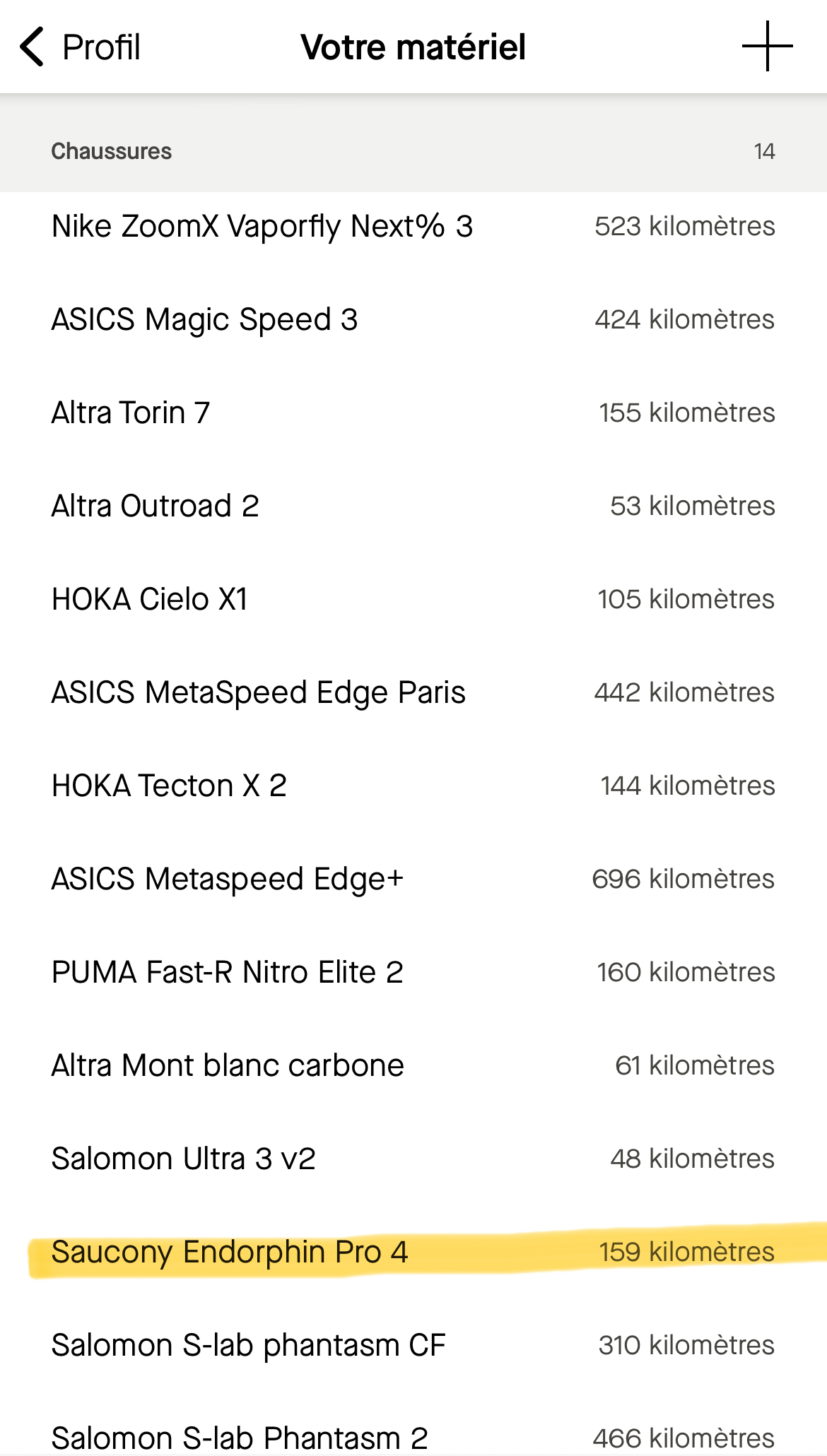Tap ASICS MetaSpeed Edge Paris

pyautogui.click(x=259, y=693)
